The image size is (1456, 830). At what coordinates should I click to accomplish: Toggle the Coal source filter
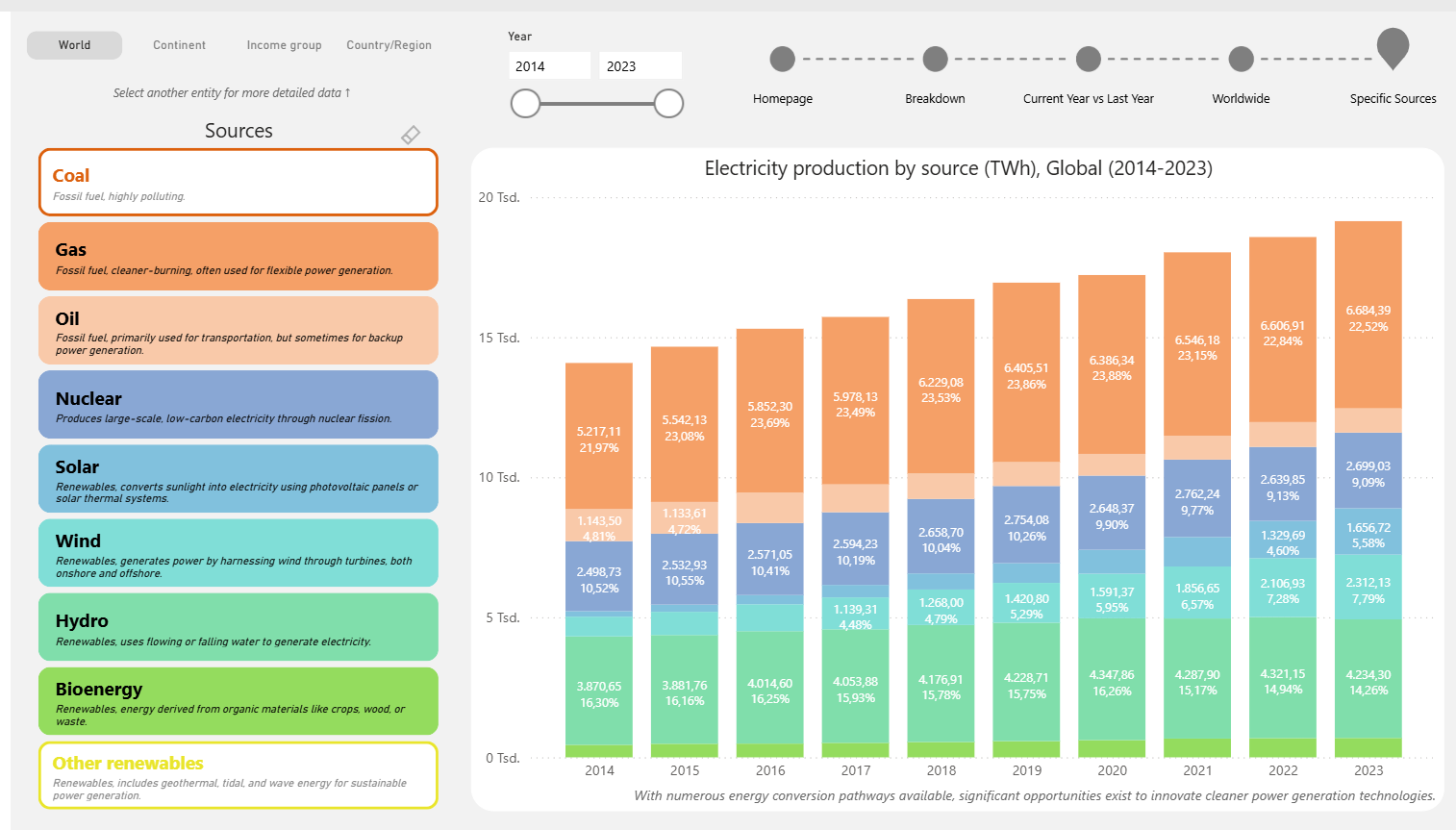tap(238, 183)
